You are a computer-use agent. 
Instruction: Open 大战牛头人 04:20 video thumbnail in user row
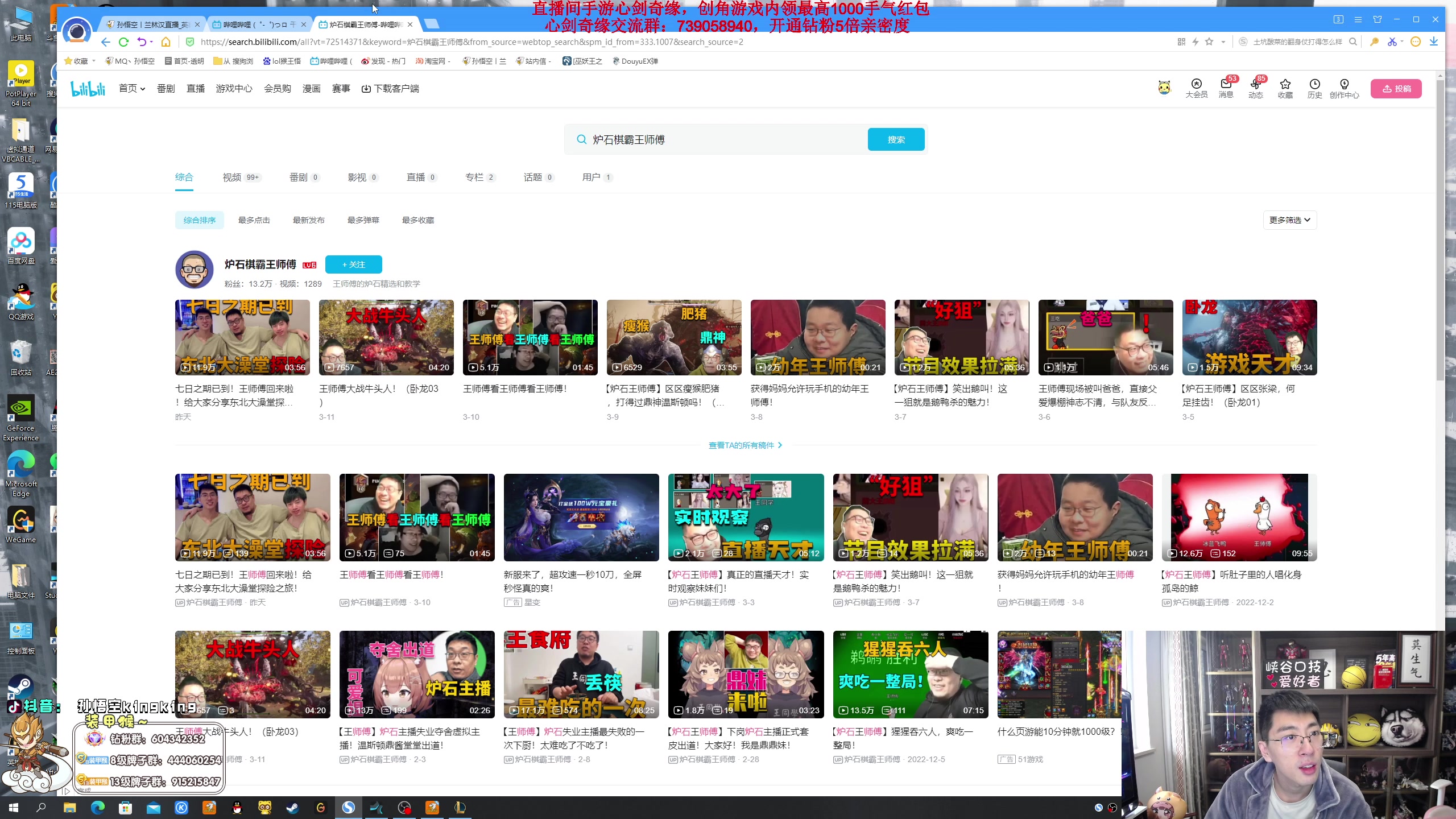point(386,337)
